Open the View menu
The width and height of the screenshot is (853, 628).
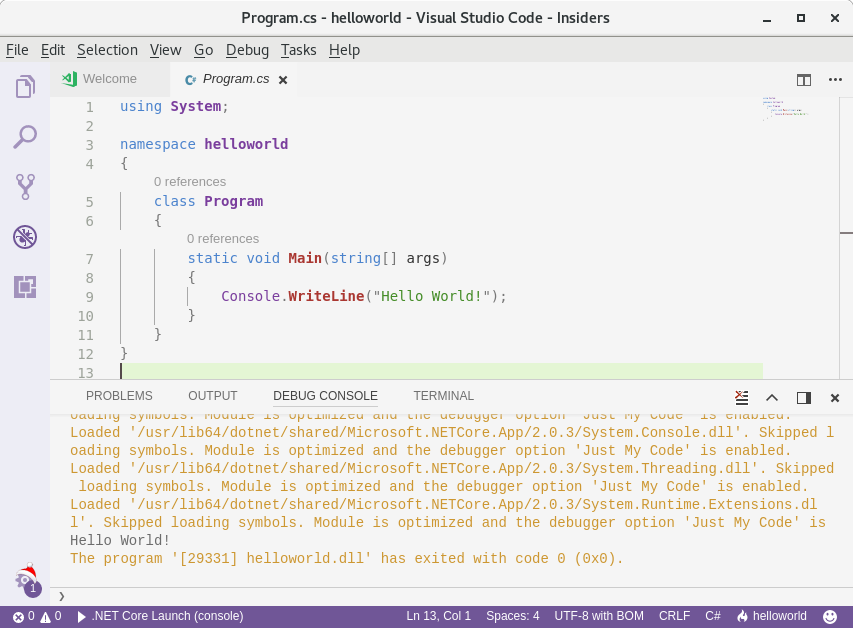pyautogui.click(x=165, y=50)
